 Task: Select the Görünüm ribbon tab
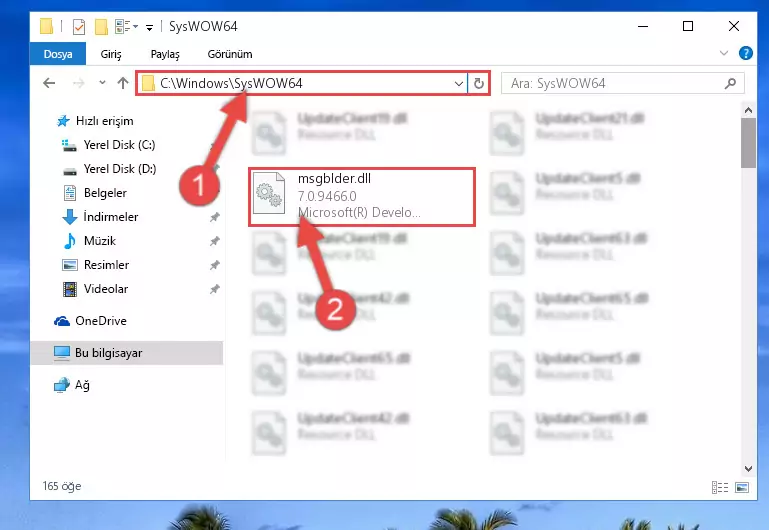click(x=230, y=54)
